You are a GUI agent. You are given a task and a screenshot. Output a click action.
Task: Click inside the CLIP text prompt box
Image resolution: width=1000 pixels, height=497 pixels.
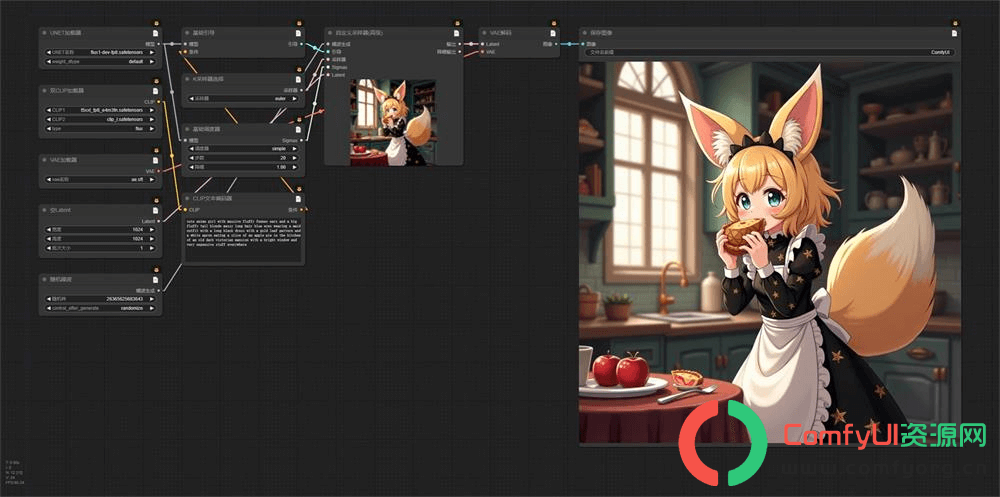click(x=243, y=239)
